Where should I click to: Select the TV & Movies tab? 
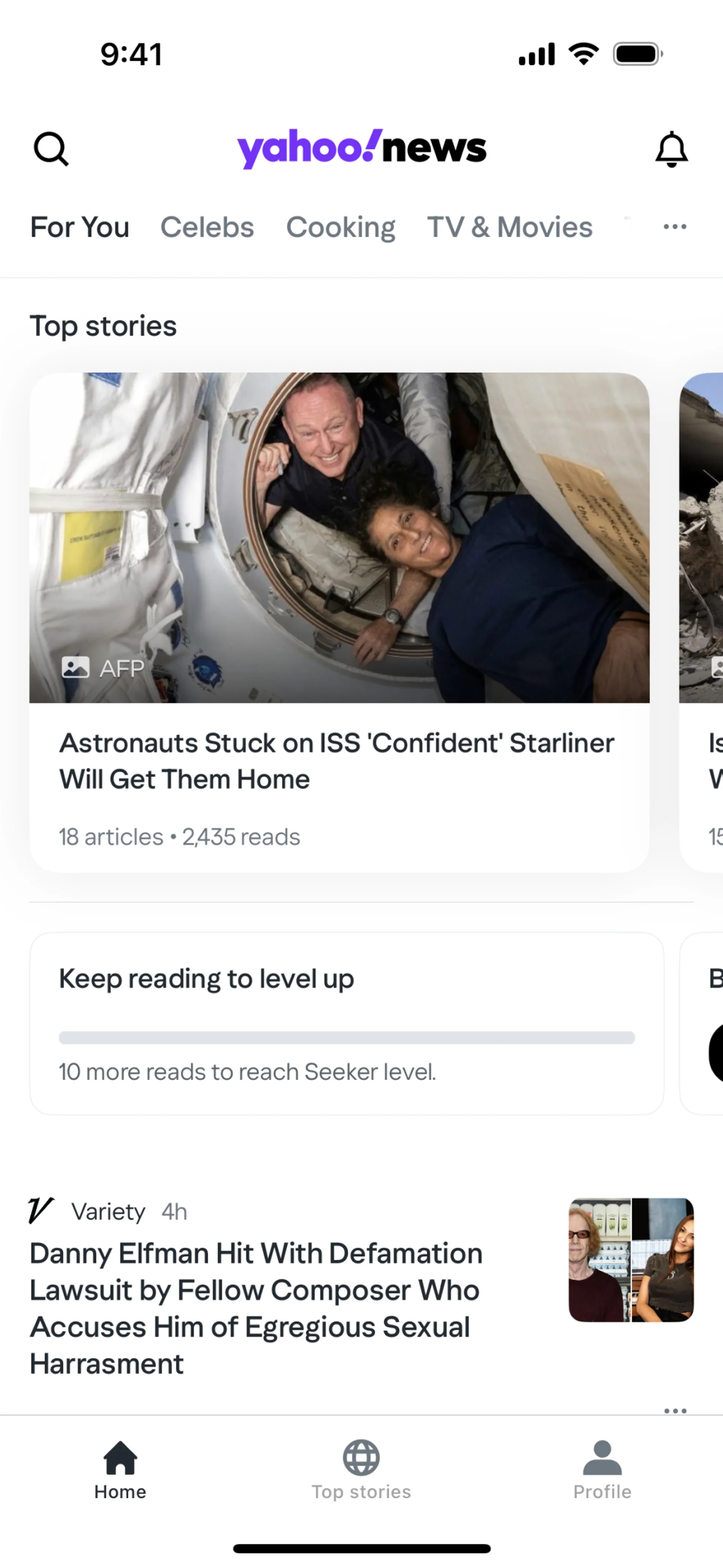(x=510, y=227)
